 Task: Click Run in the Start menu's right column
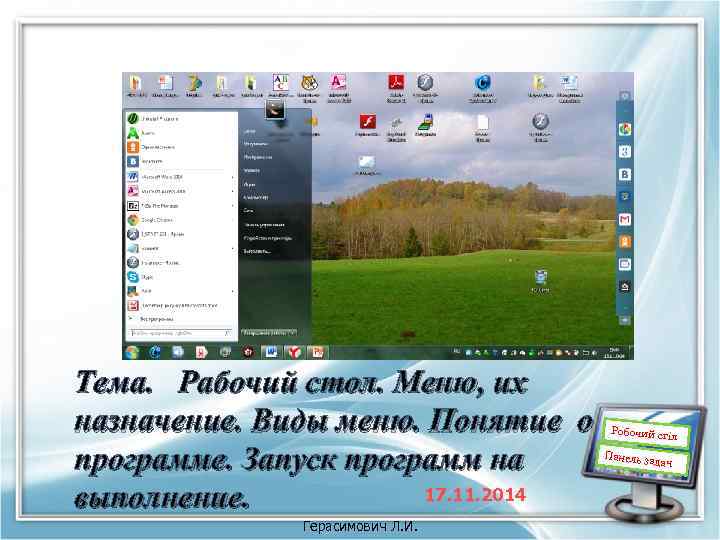tap(257, 252)
